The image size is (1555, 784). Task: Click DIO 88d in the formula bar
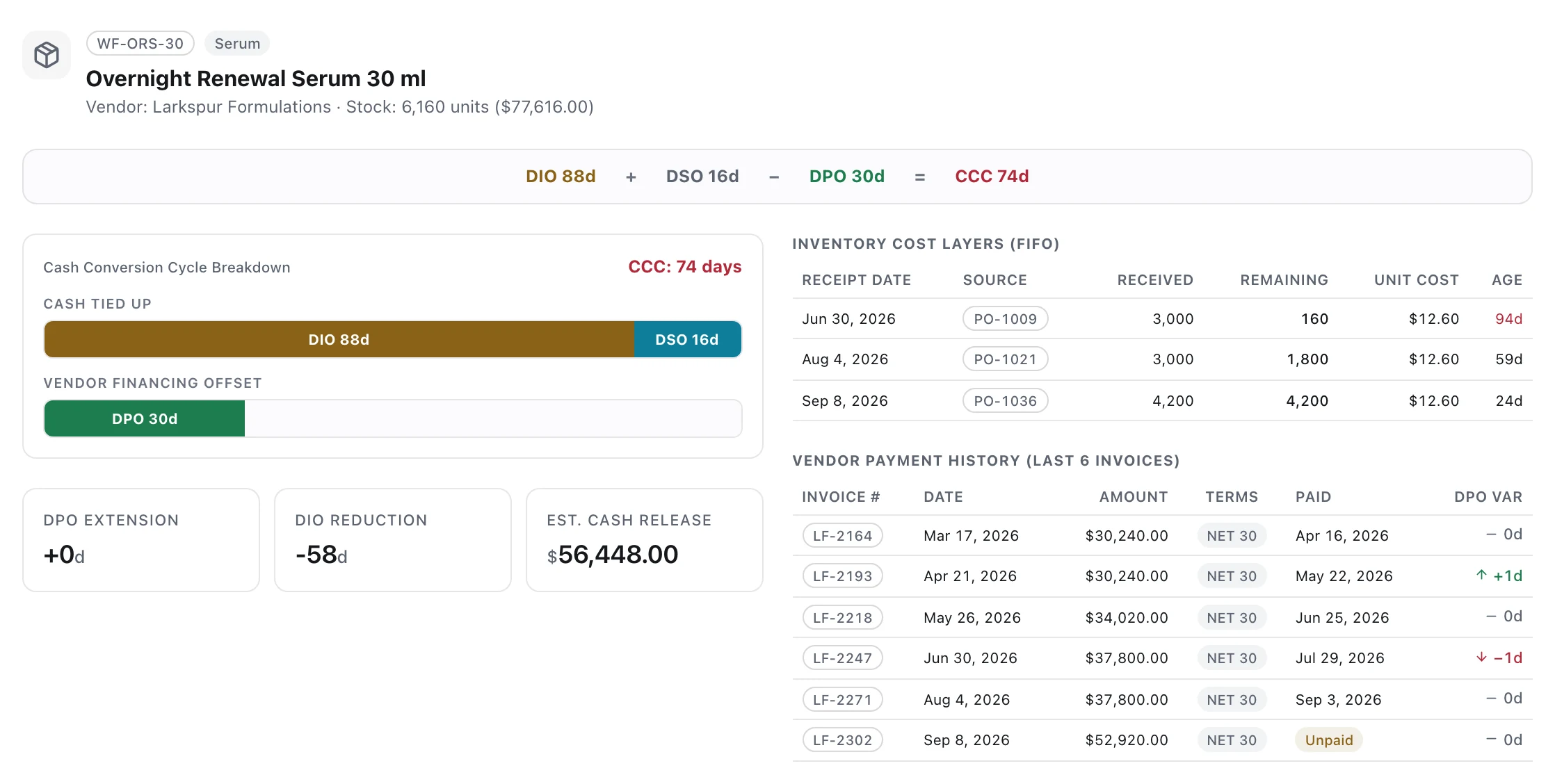pyautogui.click(x=561, y=177)
